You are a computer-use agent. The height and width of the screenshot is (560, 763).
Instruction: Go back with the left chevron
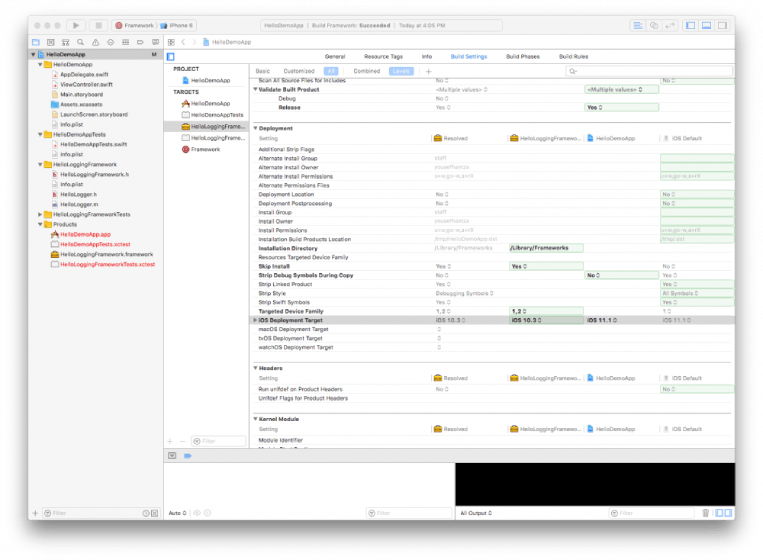[183, 42]
